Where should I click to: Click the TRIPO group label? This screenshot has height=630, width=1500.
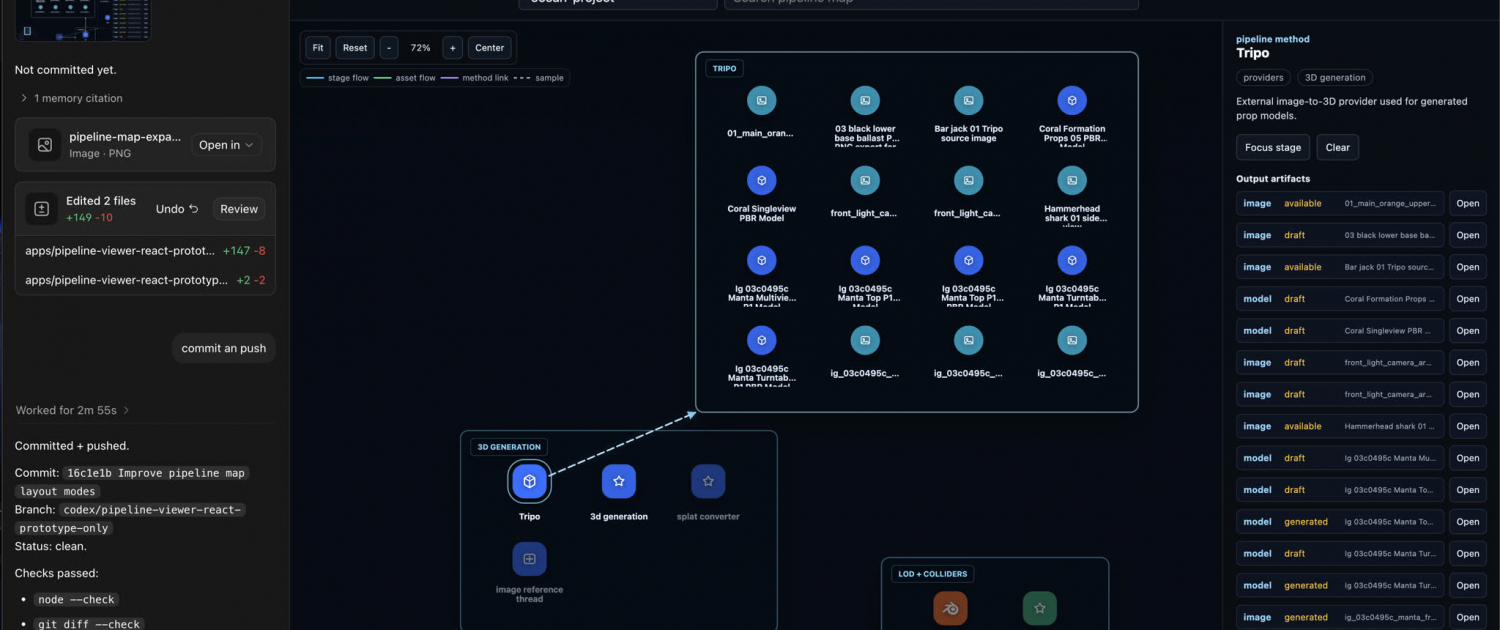point(724,69)
